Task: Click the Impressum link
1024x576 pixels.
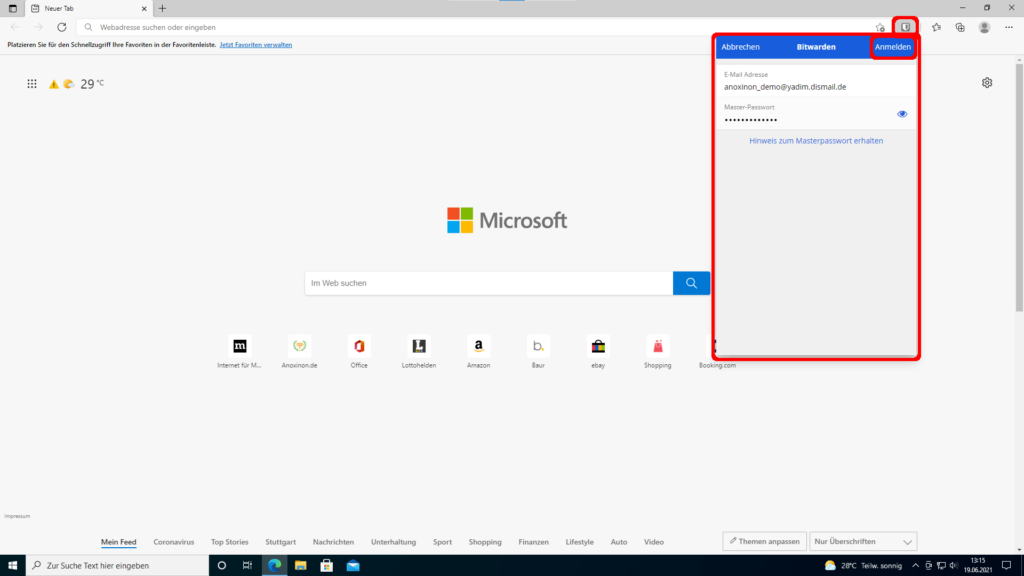Action: tap(17, 516)
